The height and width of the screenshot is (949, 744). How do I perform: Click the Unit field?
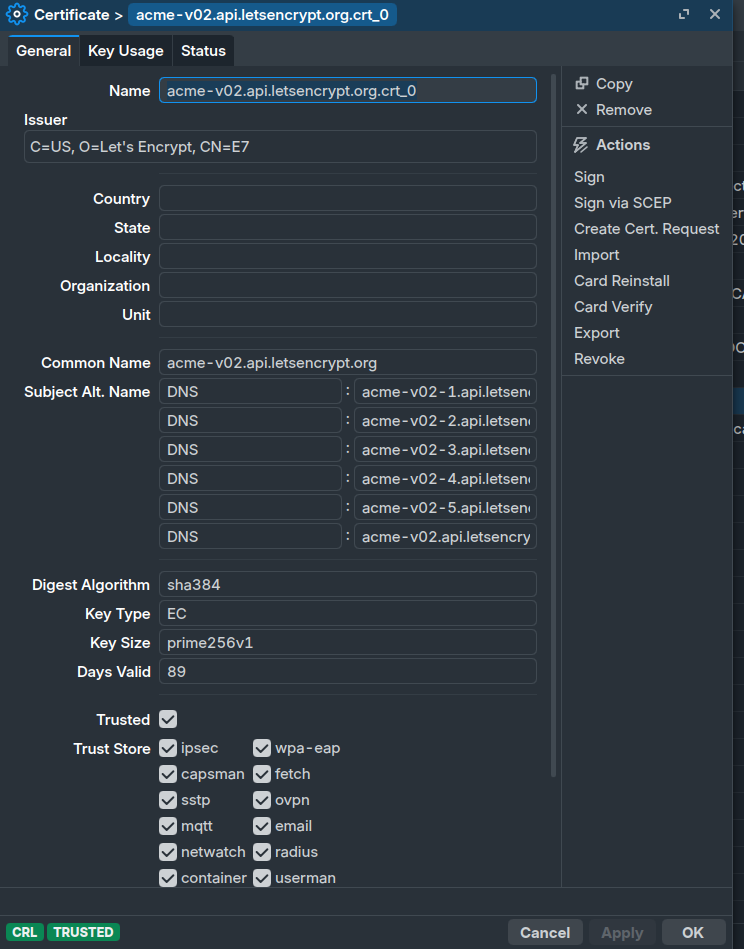(347, 315)
